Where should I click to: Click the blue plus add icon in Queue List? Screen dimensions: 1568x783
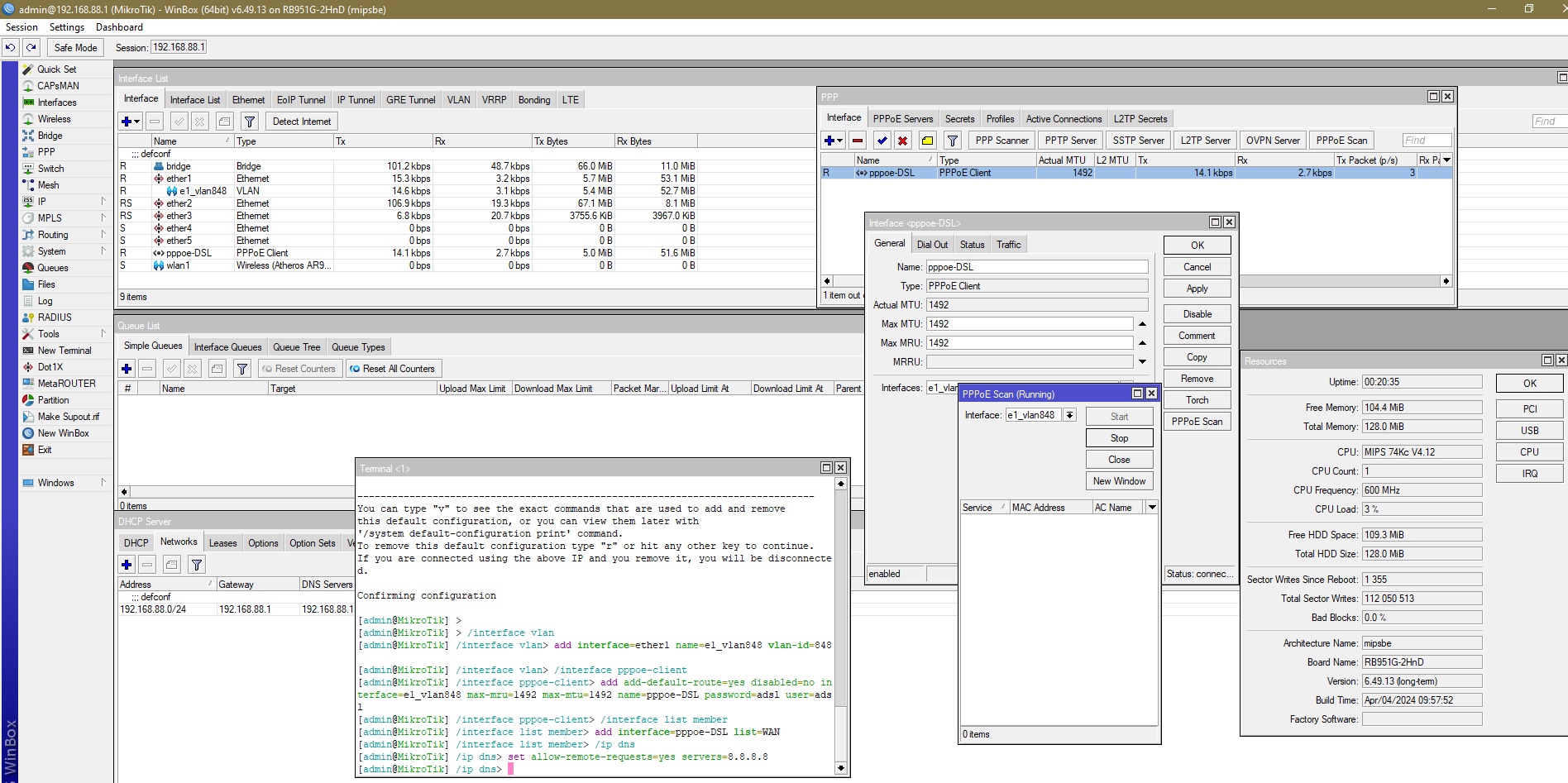tap(127, 369)
